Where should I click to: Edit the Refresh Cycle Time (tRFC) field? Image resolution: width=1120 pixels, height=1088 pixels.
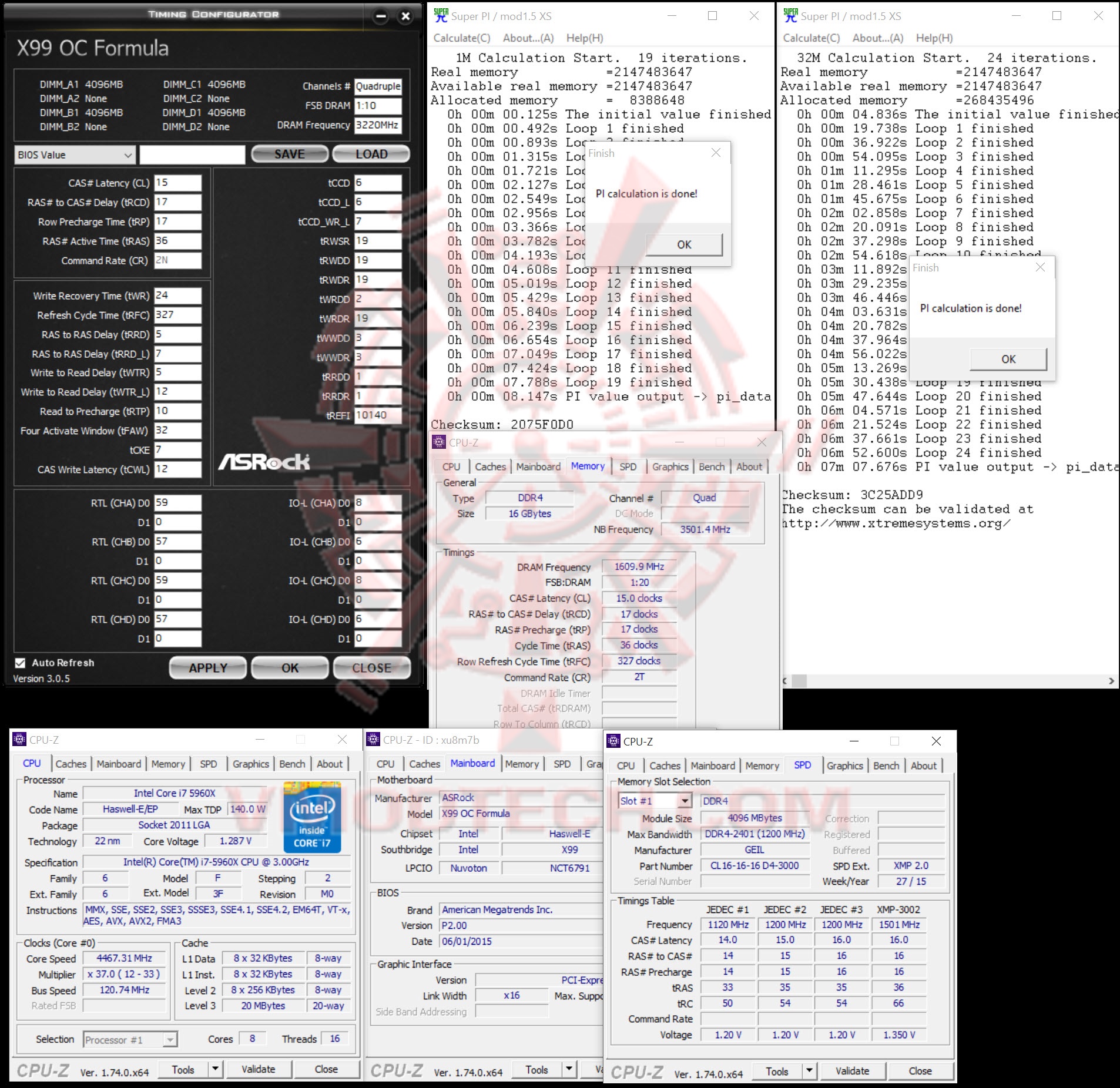177,315
